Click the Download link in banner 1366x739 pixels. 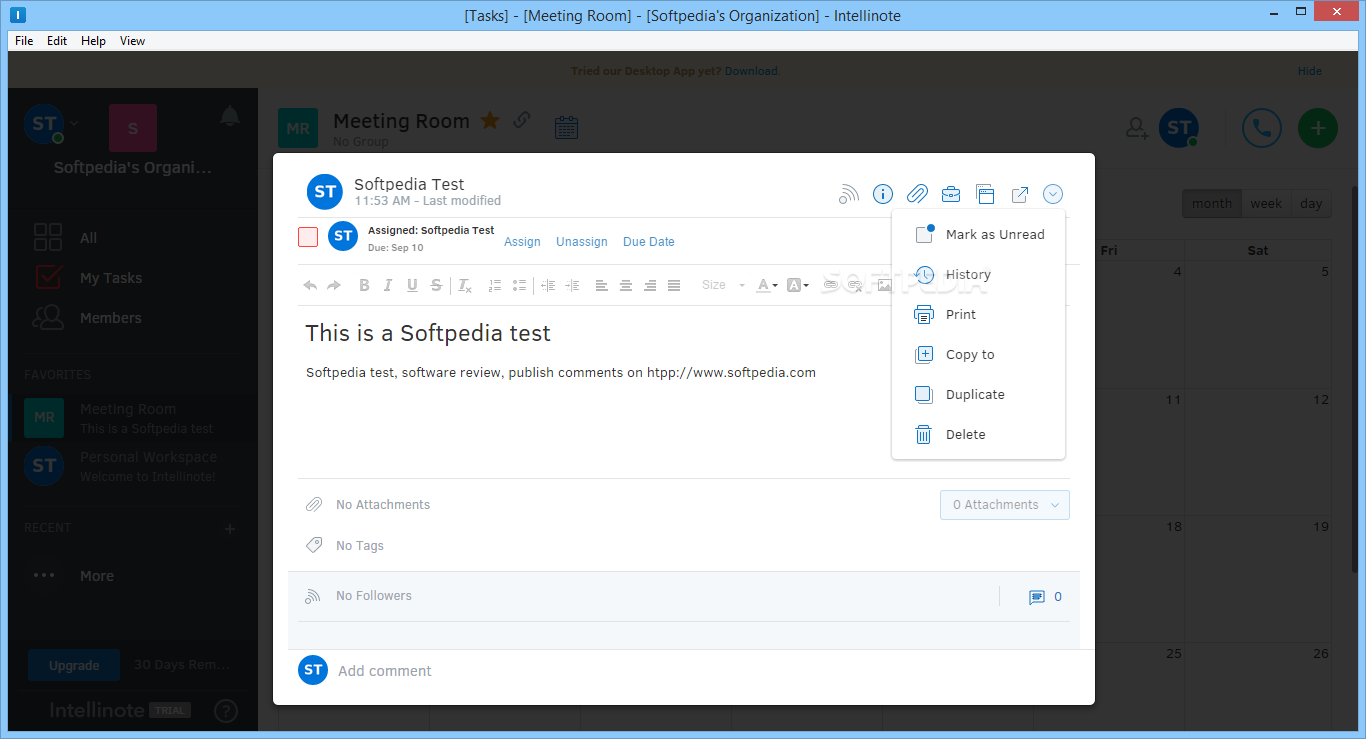[752, 71]
